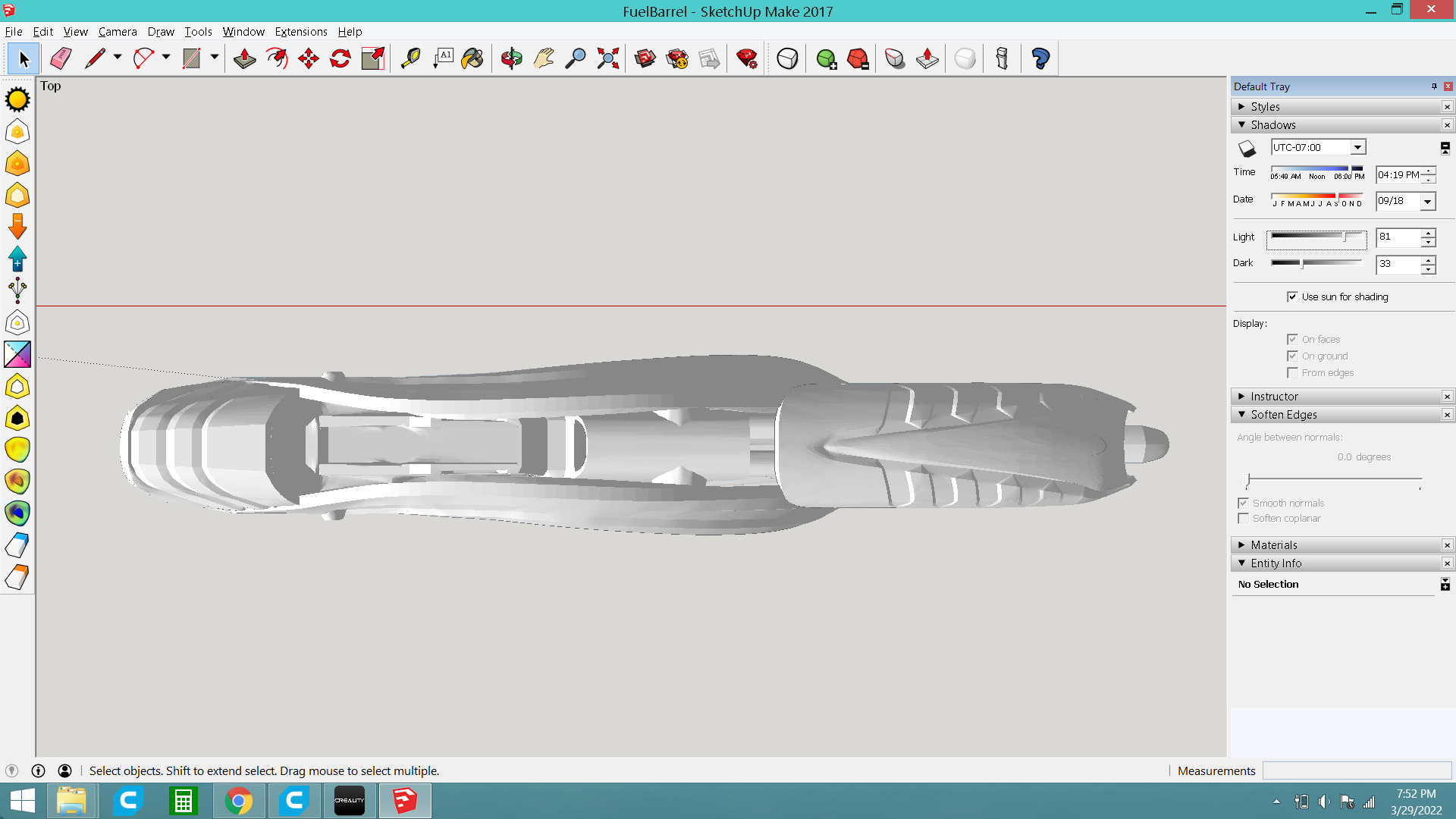This screenshot has height=819, width=1456.
Task: Toggle Use sun for shading checkbox
Action: click(x=1292, y=297)
